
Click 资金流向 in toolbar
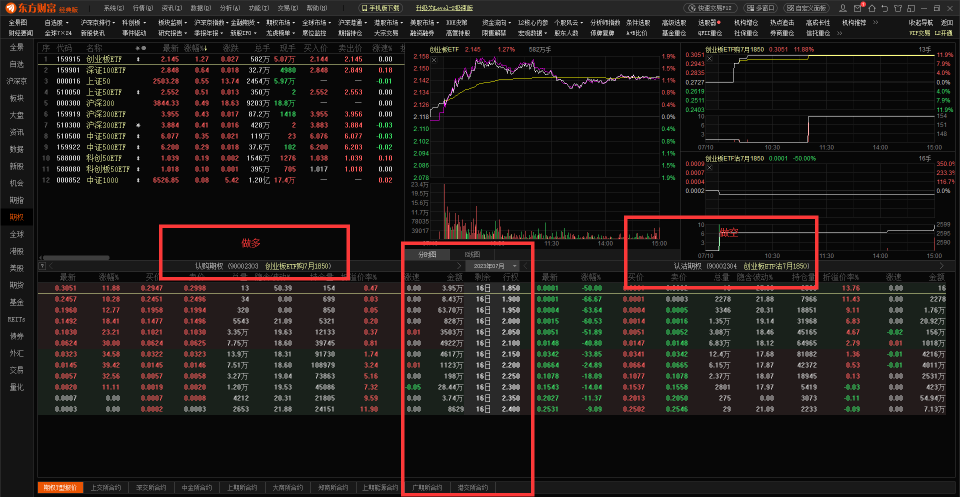[x=493, y=22]
